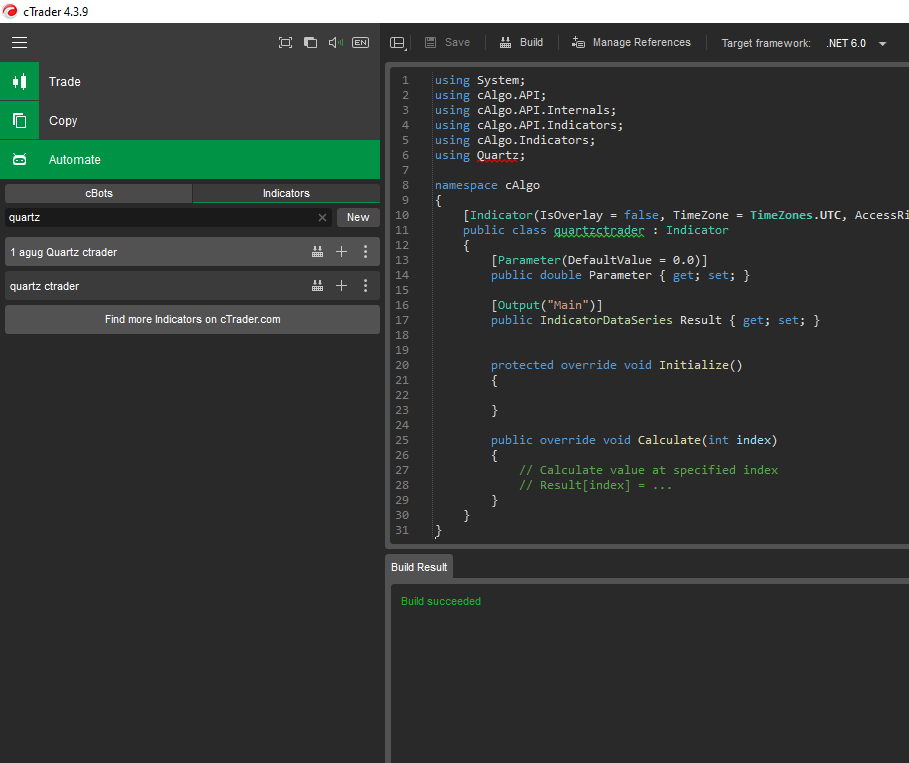Click the [Output("Main")] attribute
The height and width of the screenshot is (763, 909).
coord(546,305)
